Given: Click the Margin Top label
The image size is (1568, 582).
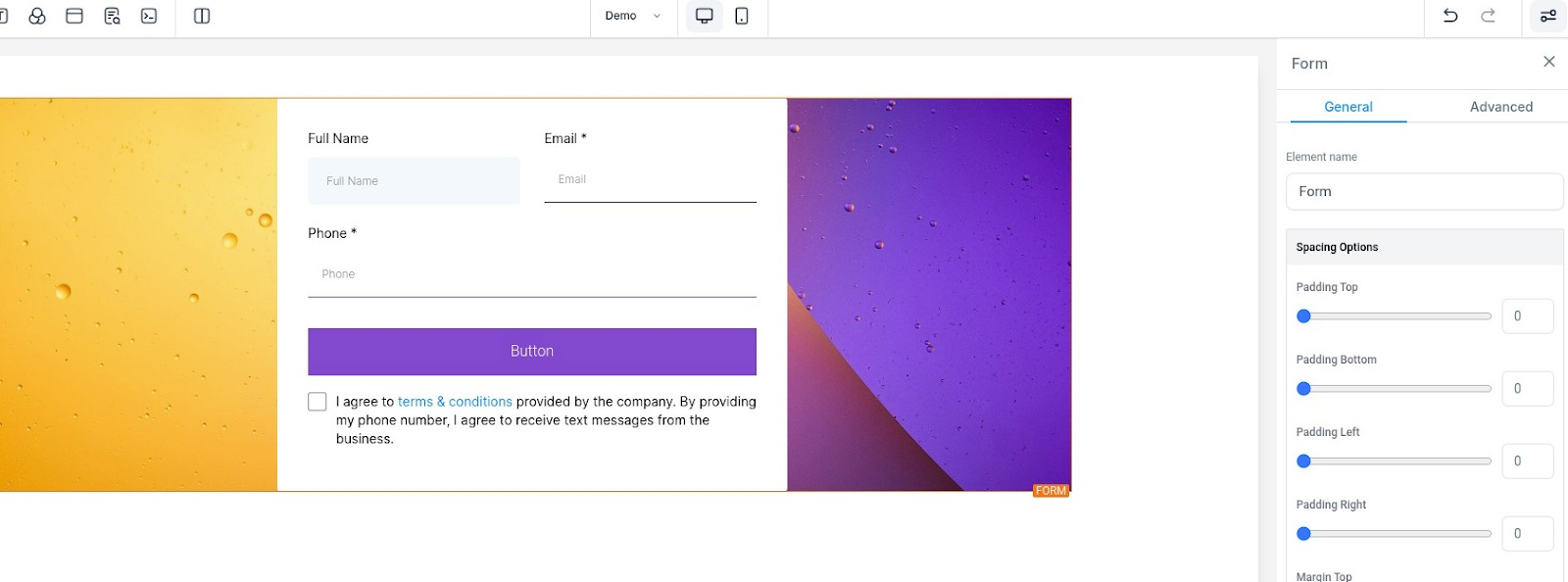Looking at the screenshot, I should pos(1324,576).
